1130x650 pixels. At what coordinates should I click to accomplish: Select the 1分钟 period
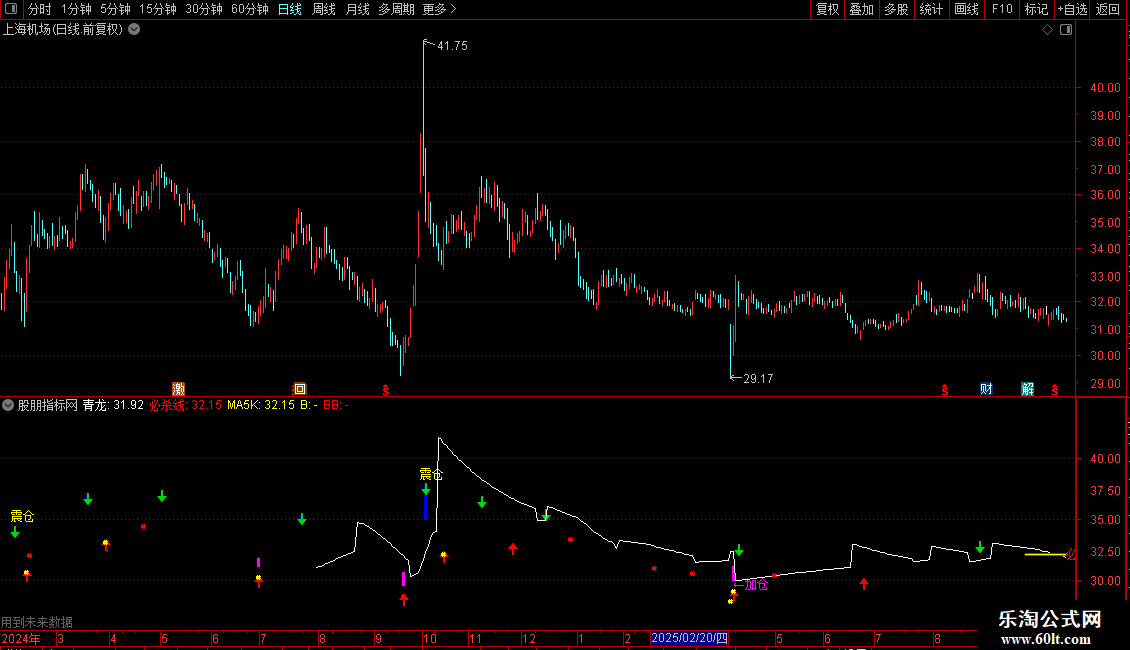point(76,9)
